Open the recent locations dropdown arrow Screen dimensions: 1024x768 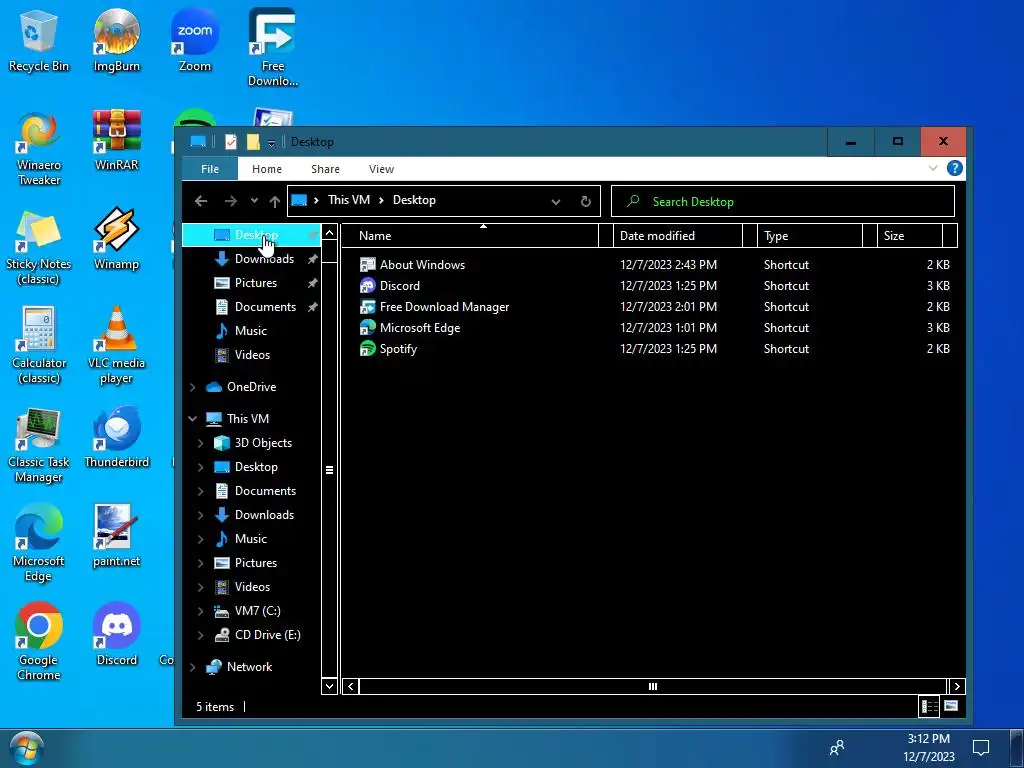(254, 201)
